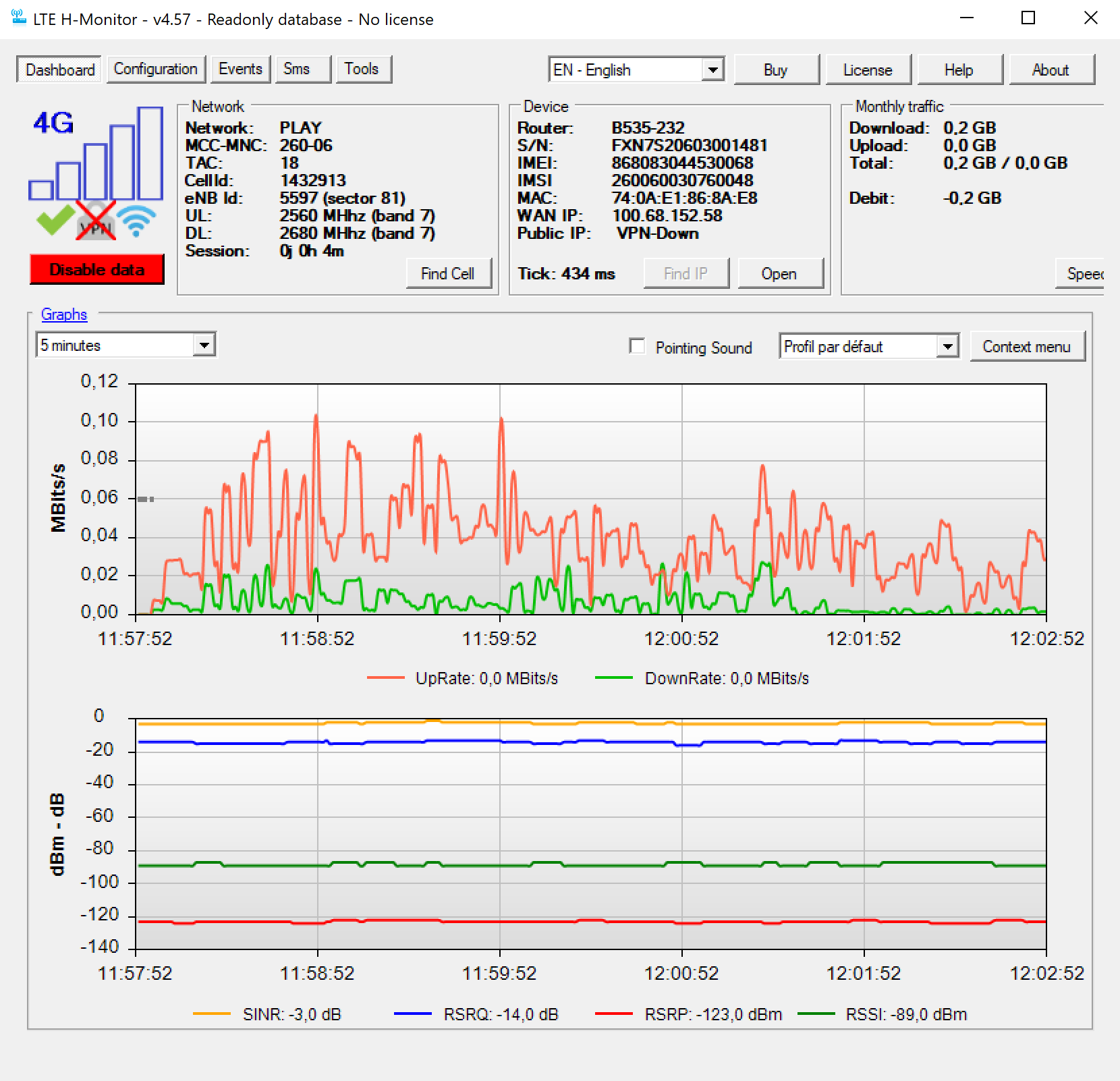Click the Open button in Device panel
Viewport: 1120px width, 1081px height.
779,273
